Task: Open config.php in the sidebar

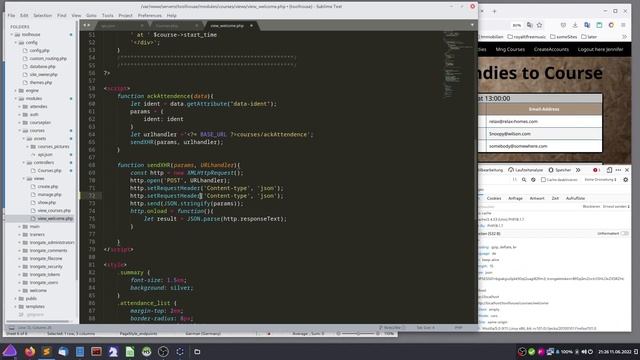Action: tap(39, 51)
